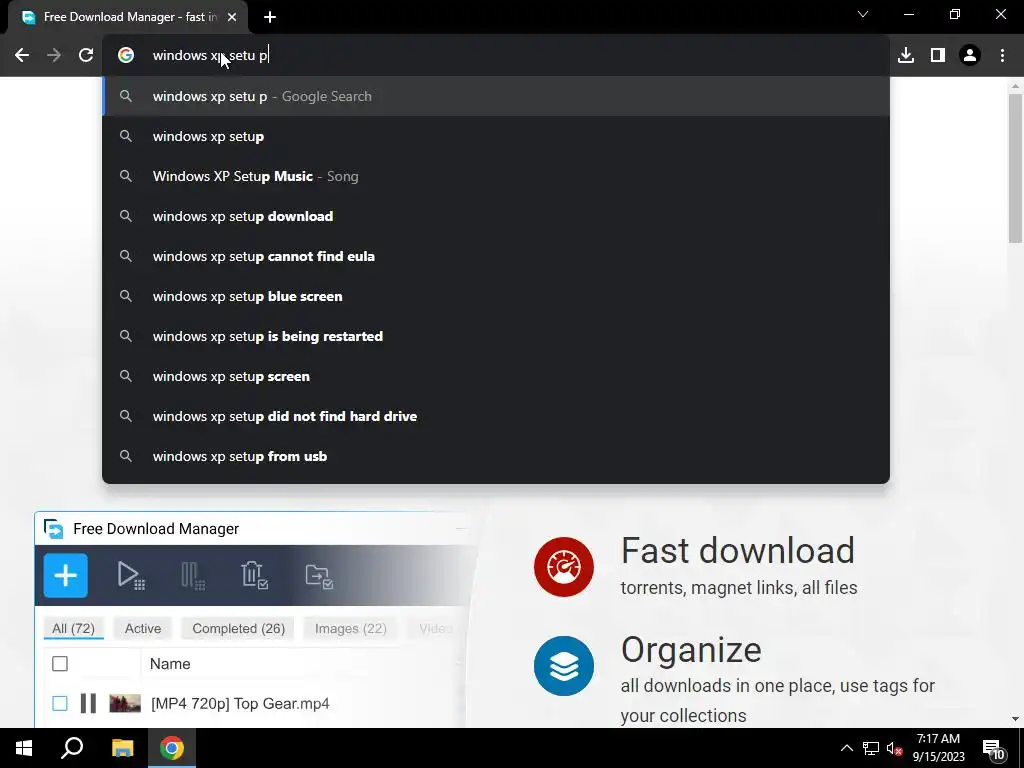This screenshot has height=768, width=1024.
Task: Toggle the select-all checkbox beside Name
Action: (x=59, y=664)
